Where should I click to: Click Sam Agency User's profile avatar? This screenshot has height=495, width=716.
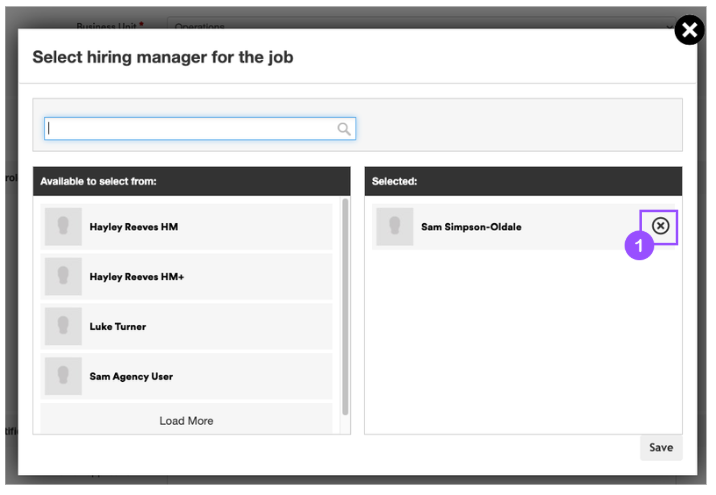[63, 377]
